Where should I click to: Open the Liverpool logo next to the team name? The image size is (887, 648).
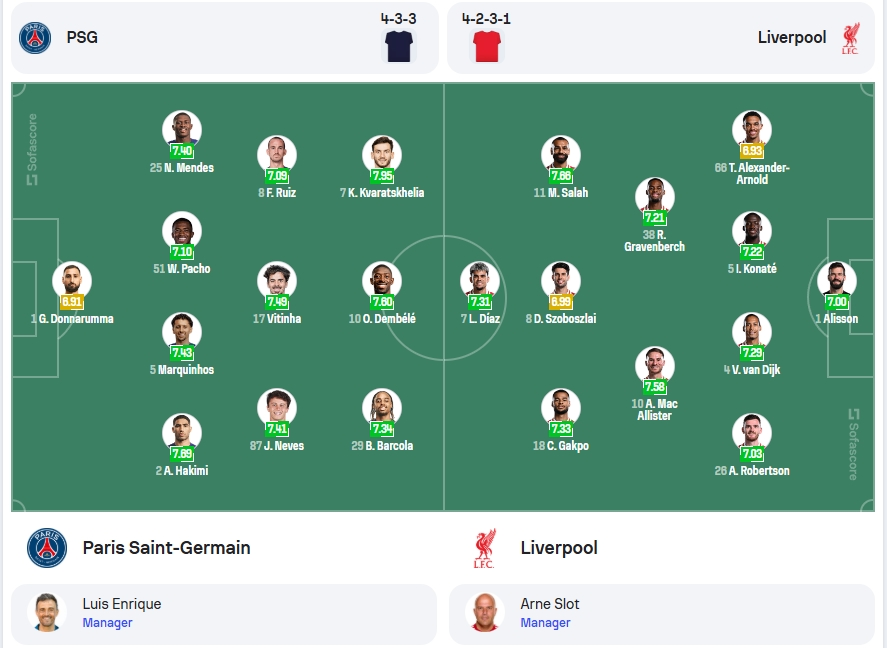pos(484,548)
